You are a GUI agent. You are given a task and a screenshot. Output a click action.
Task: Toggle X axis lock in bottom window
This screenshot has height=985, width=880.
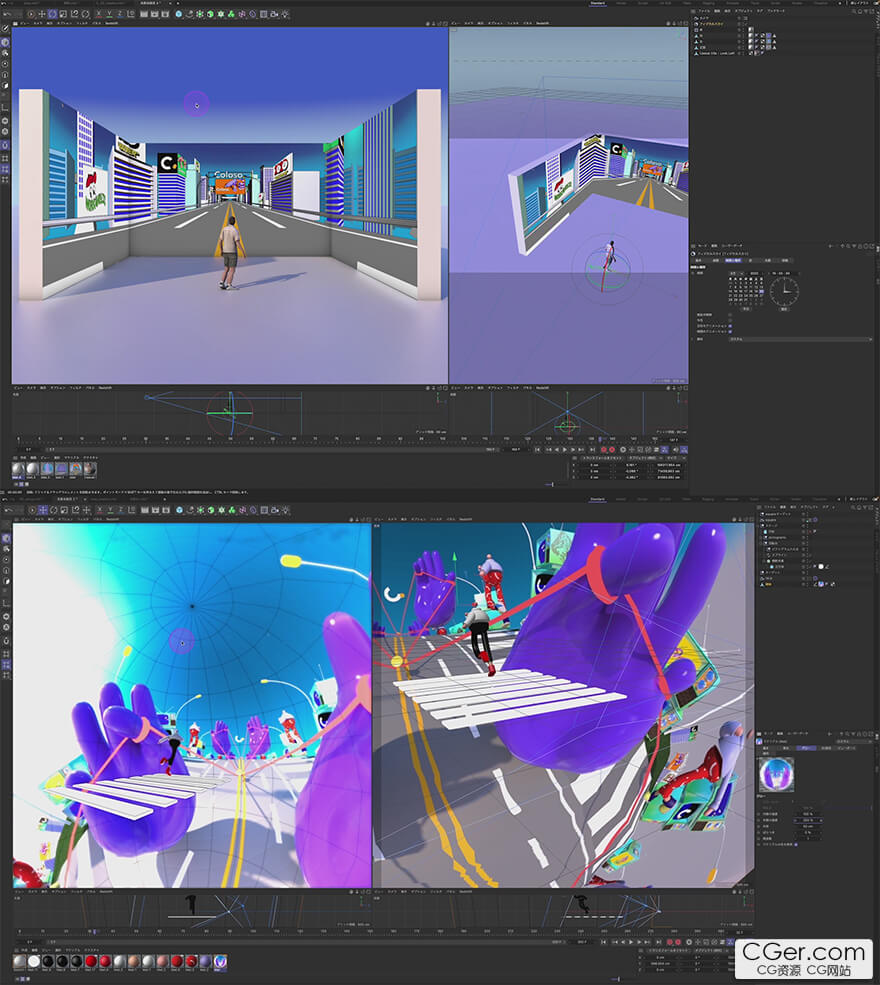pyautogui.click(x=99, y=509)
